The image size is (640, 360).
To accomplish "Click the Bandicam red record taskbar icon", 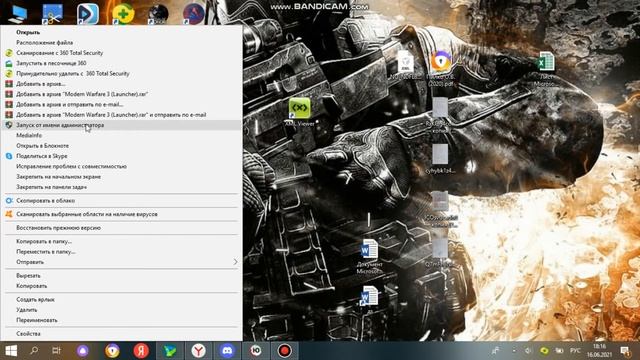I will [x=284, y=351].
